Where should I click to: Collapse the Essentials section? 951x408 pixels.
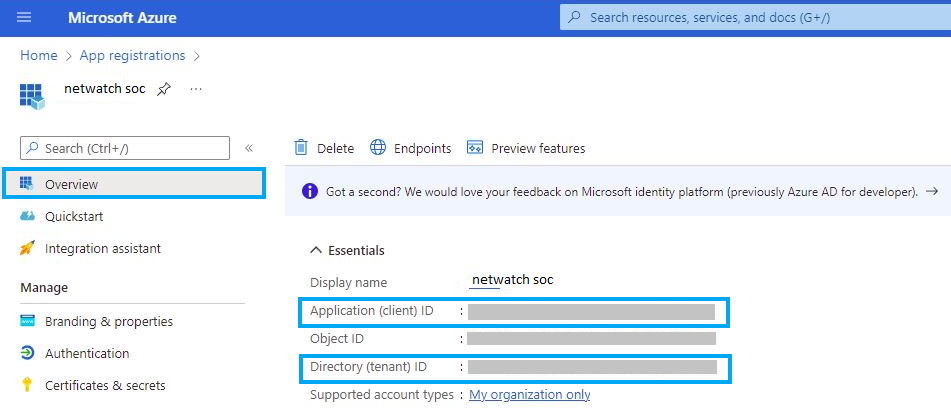[x=348, y=250]
